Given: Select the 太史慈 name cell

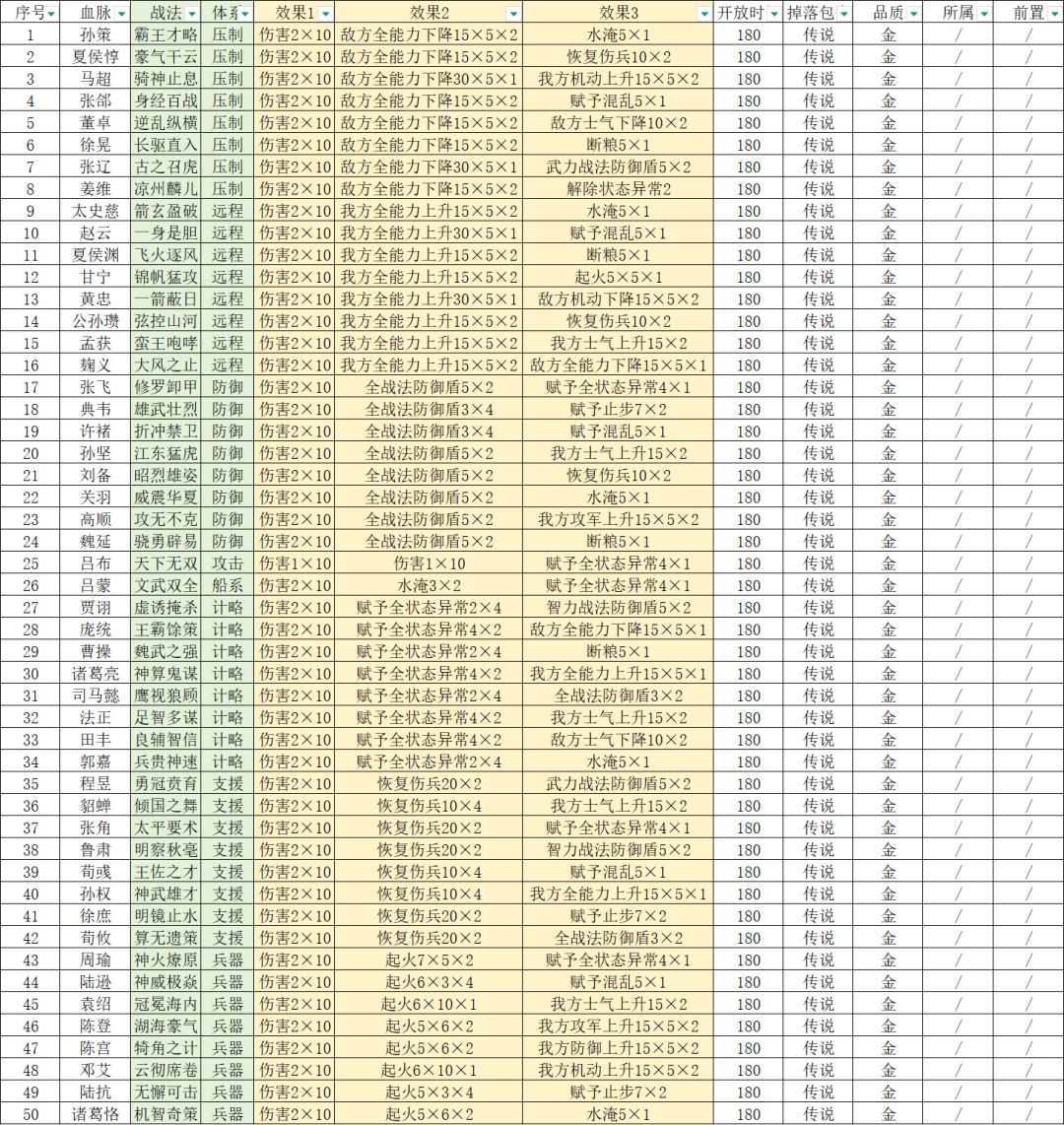Looking at the screenshot, I should point(96,211).
